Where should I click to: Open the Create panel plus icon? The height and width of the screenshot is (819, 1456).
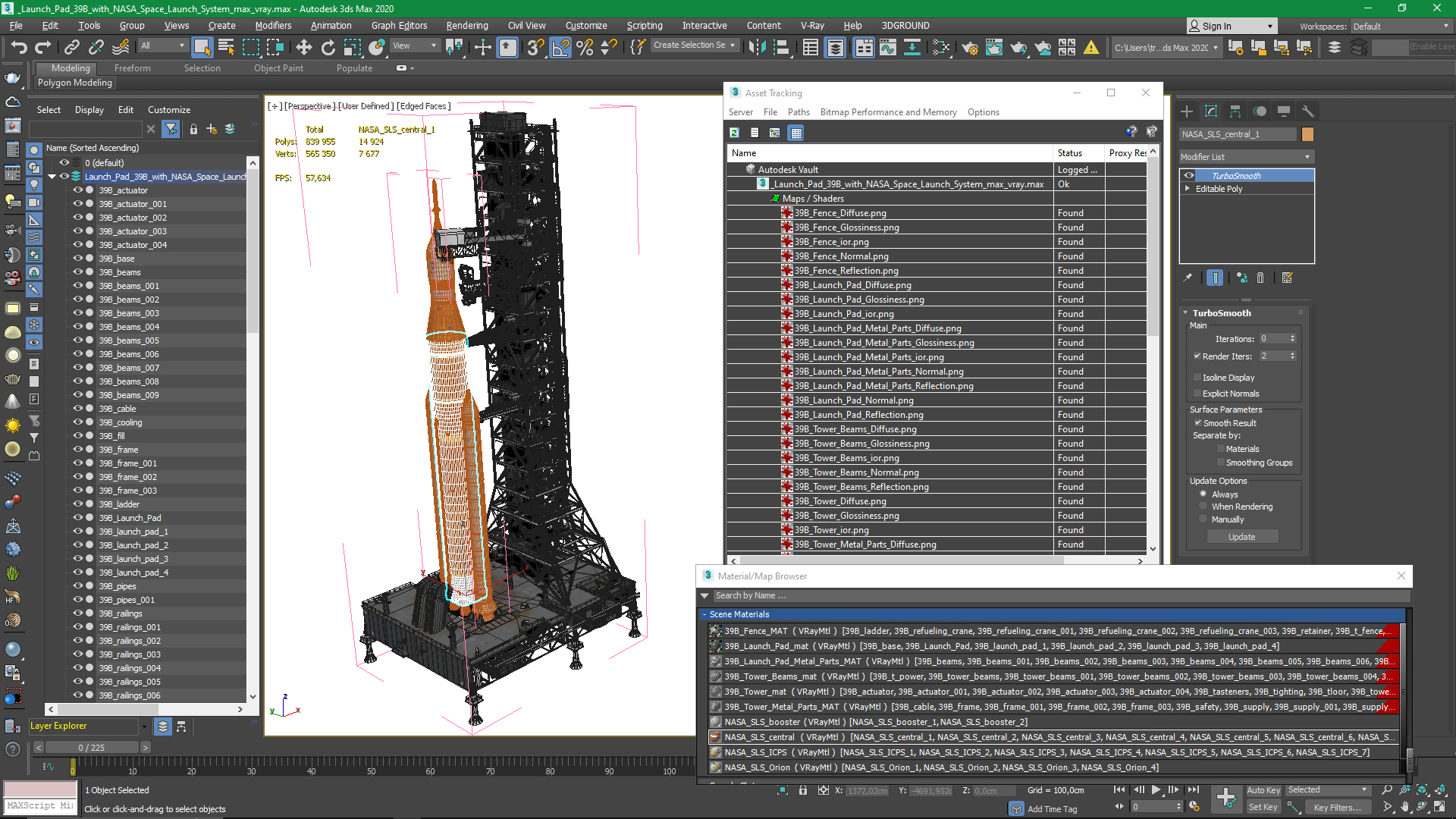[x=1187, y=111]
